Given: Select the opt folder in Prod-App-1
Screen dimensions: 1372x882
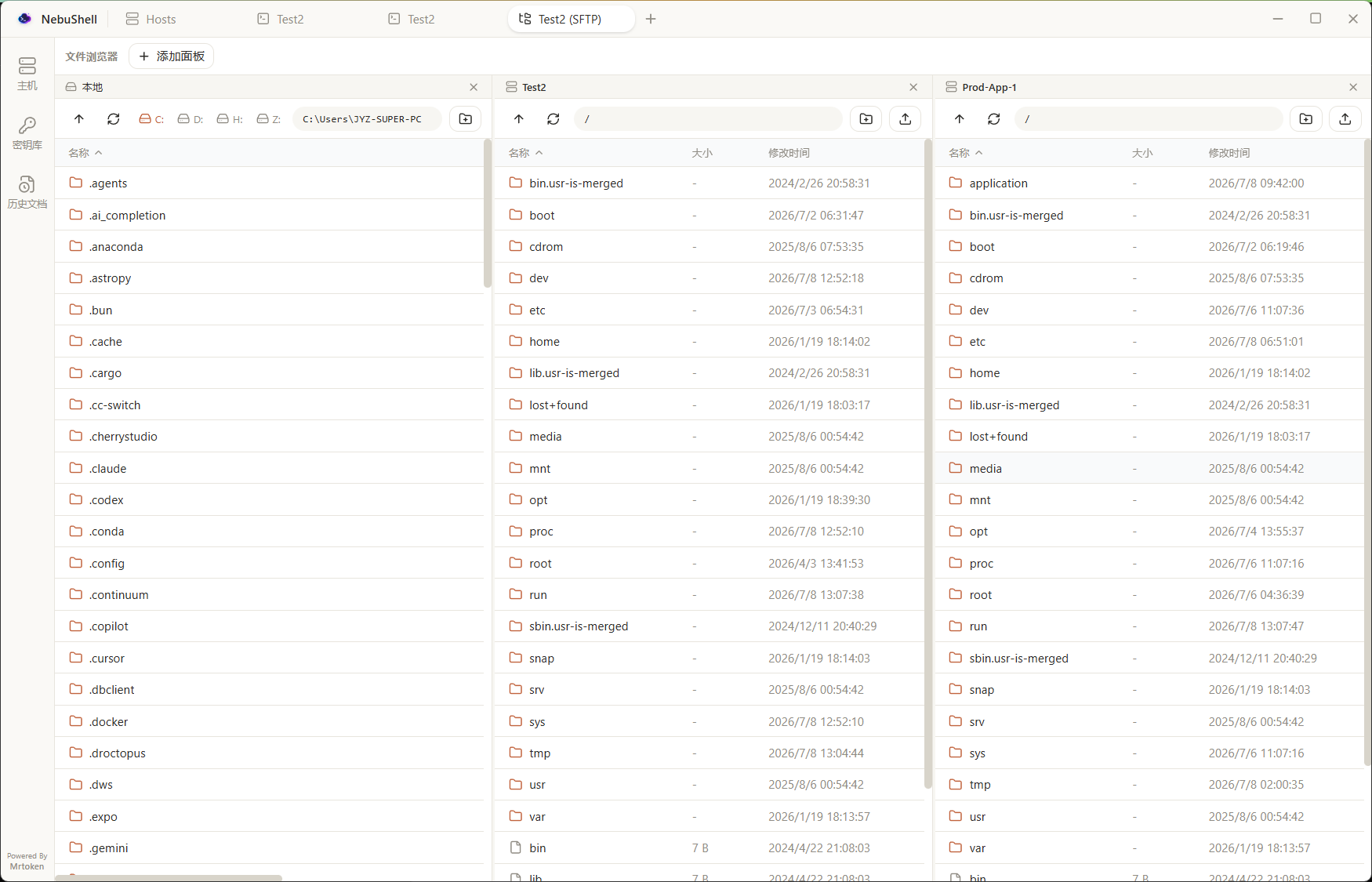Looking at the screenshot, I should 1149,531.
